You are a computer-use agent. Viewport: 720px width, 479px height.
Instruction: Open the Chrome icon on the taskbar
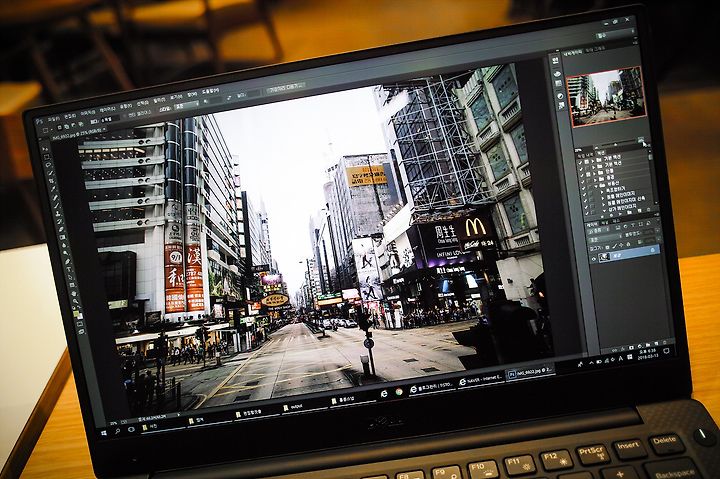pos(399,392)
